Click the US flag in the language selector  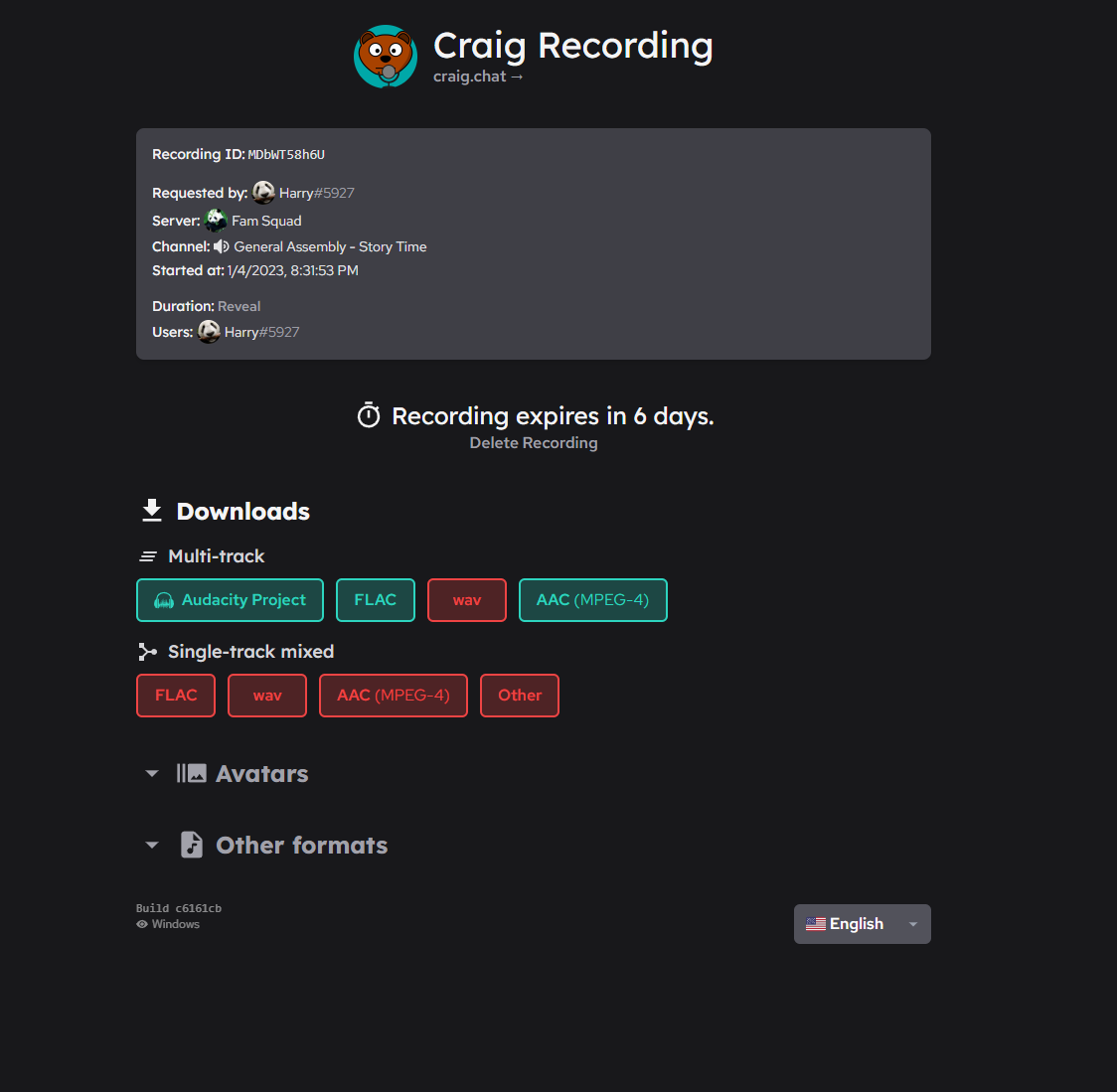click(x=816, y=923)
